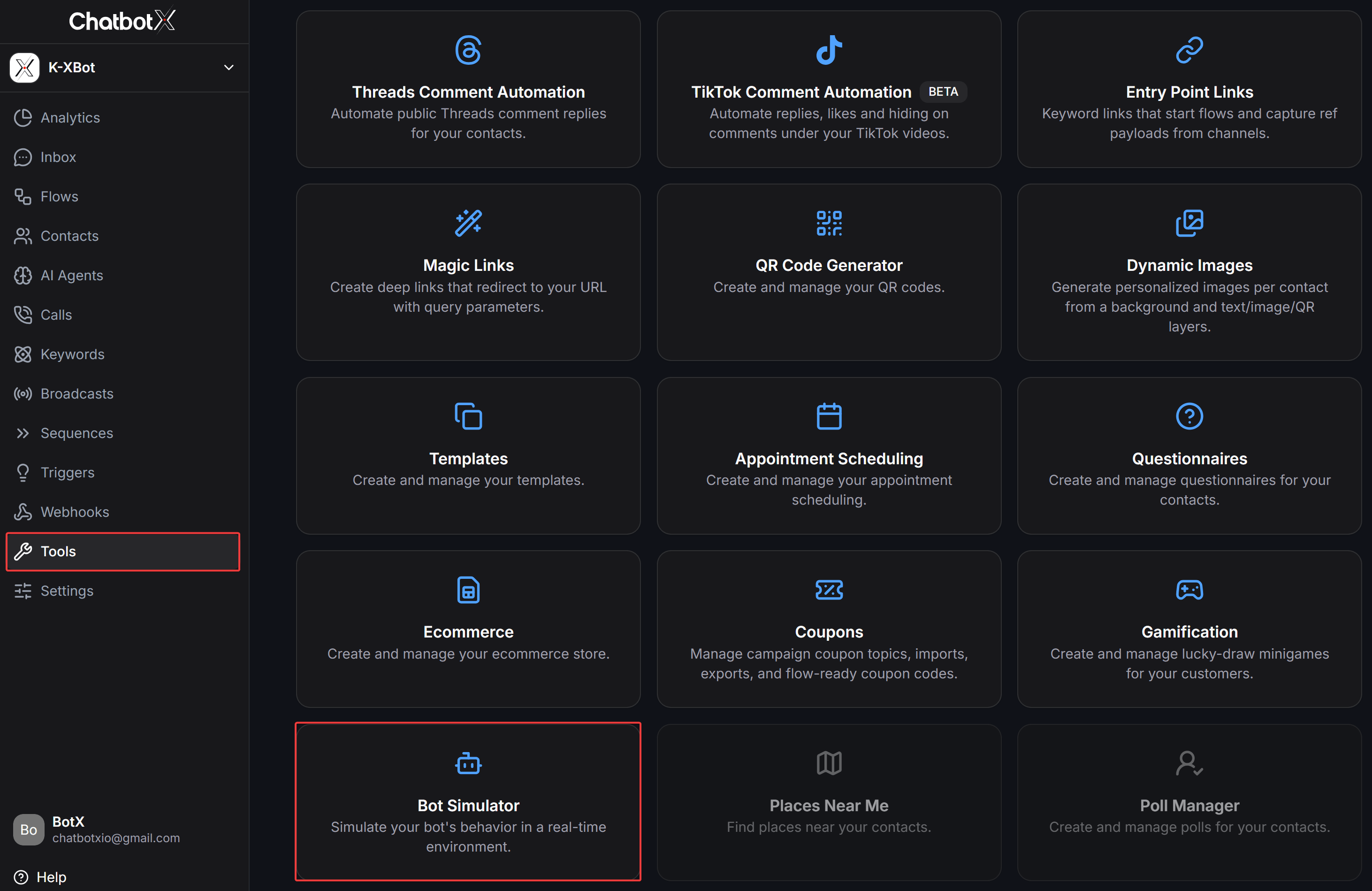The image size is (1372, 891).
Task: Click the question mark icon for Questionnaires
Action: pos(1189,416)
